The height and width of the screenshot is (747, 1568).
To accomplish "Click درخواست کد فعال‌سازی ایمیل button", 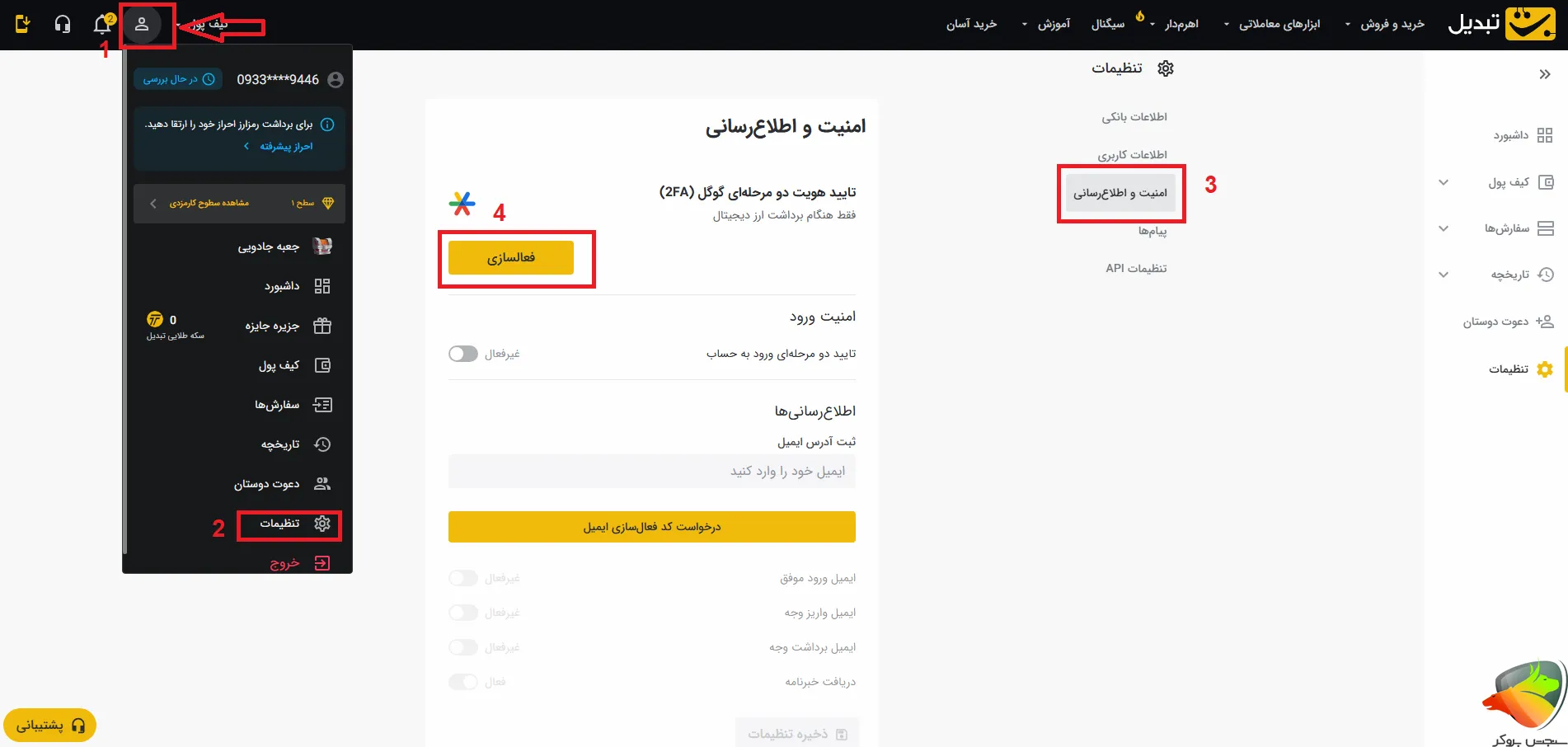I will point(651,526).
